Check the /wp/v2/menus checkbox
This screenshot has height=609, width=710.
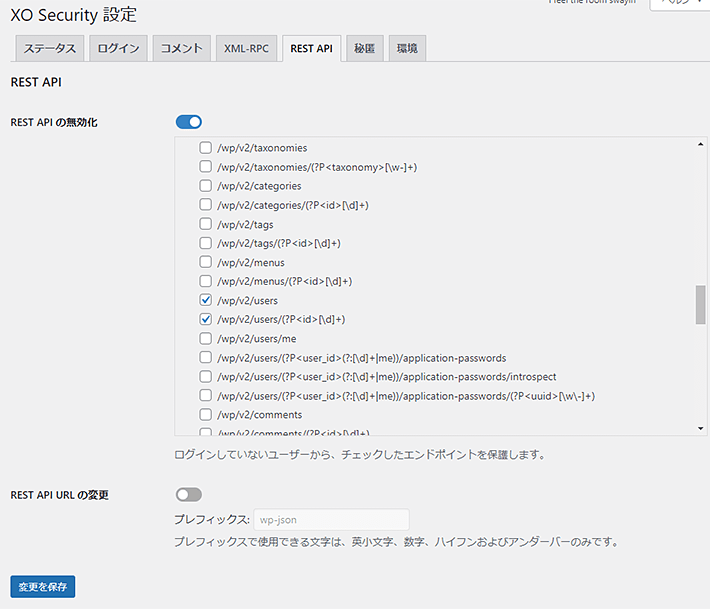[206, 262]
